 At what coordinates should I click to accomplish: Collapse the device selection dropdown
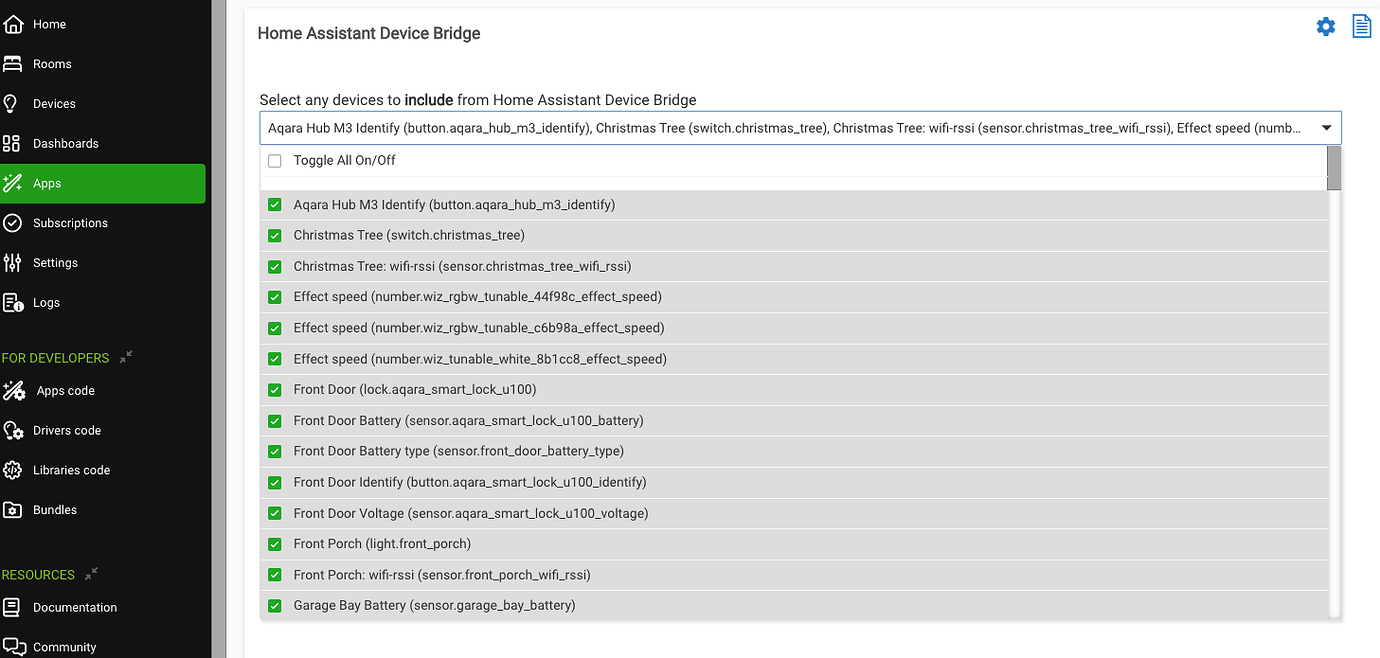click(x=1327, y=127)
